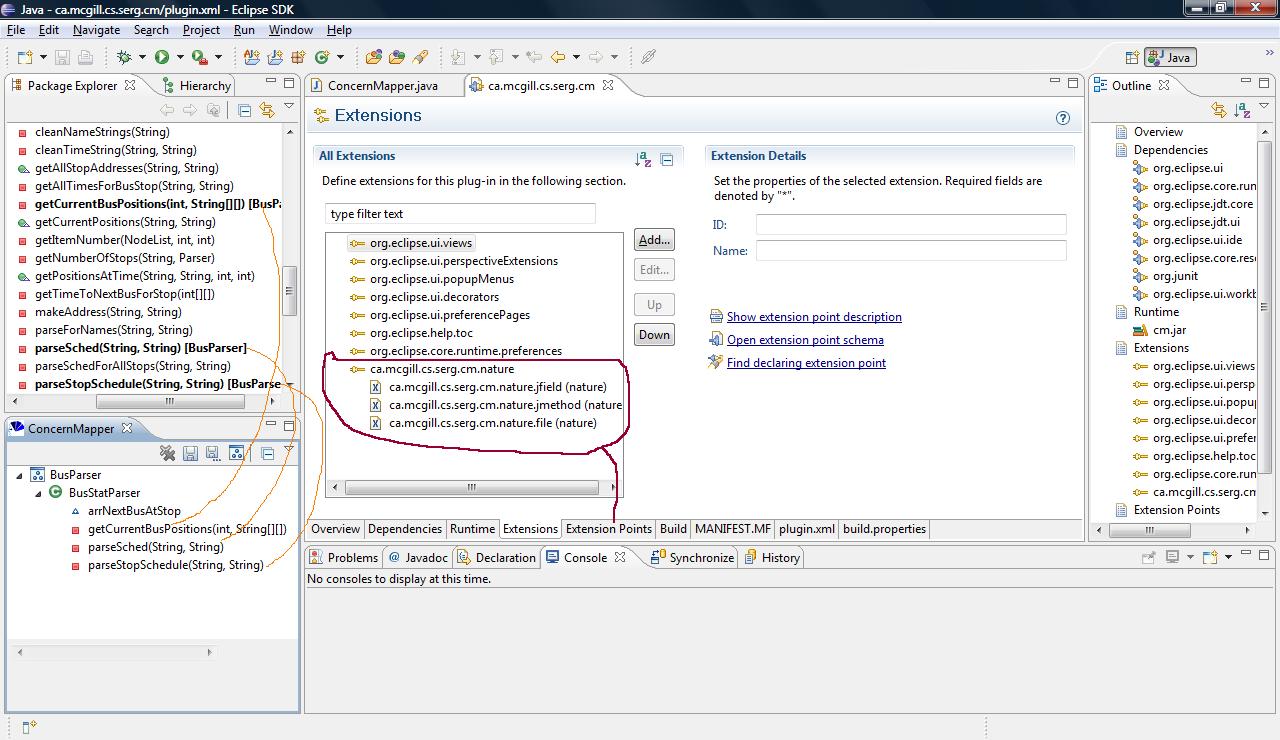Click the ConcernMapper new concern icon

pos(236,453)
